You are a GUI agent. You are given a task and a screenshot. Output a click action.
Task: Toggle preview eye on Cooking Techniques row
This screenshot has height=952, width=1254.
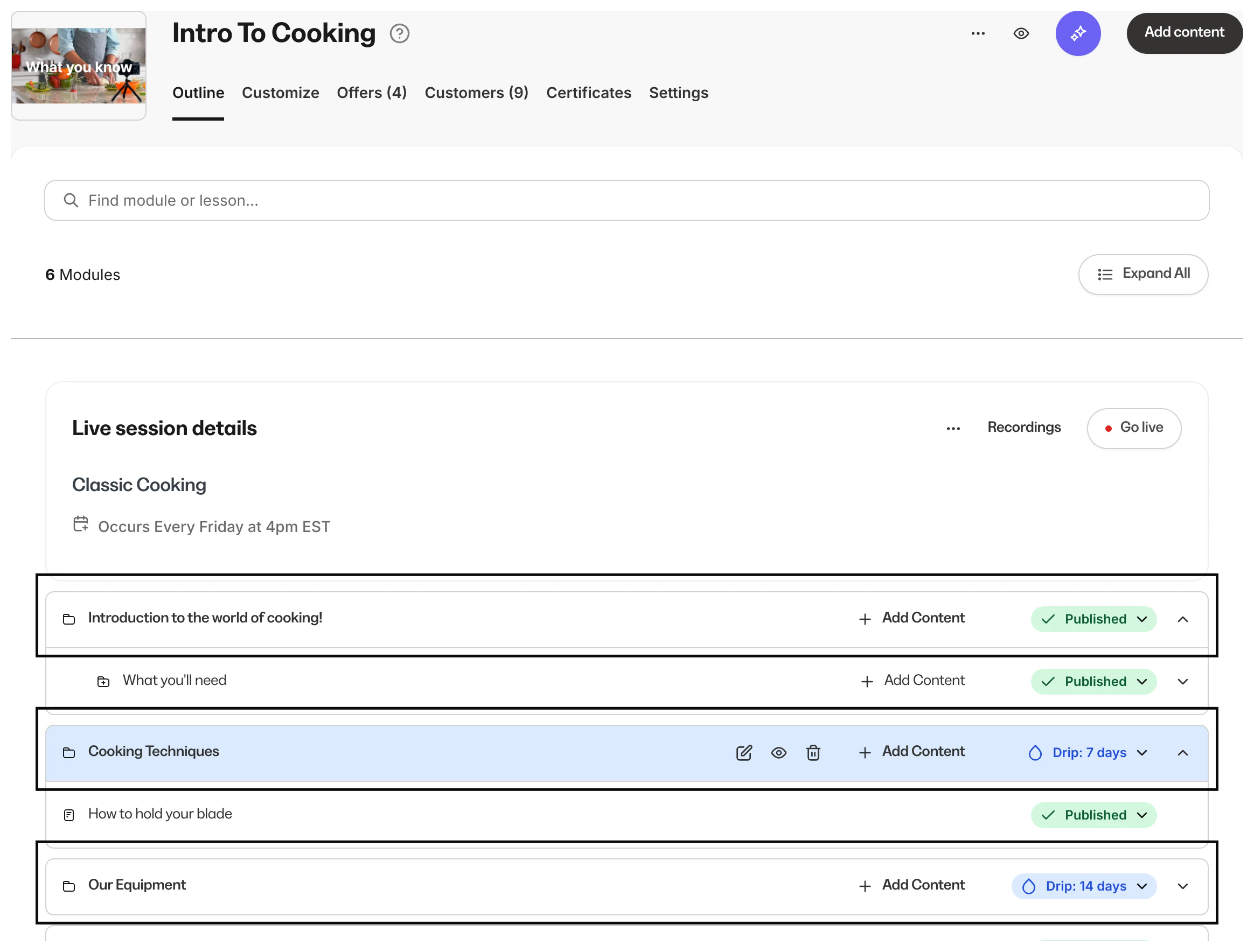click(778, 753)
